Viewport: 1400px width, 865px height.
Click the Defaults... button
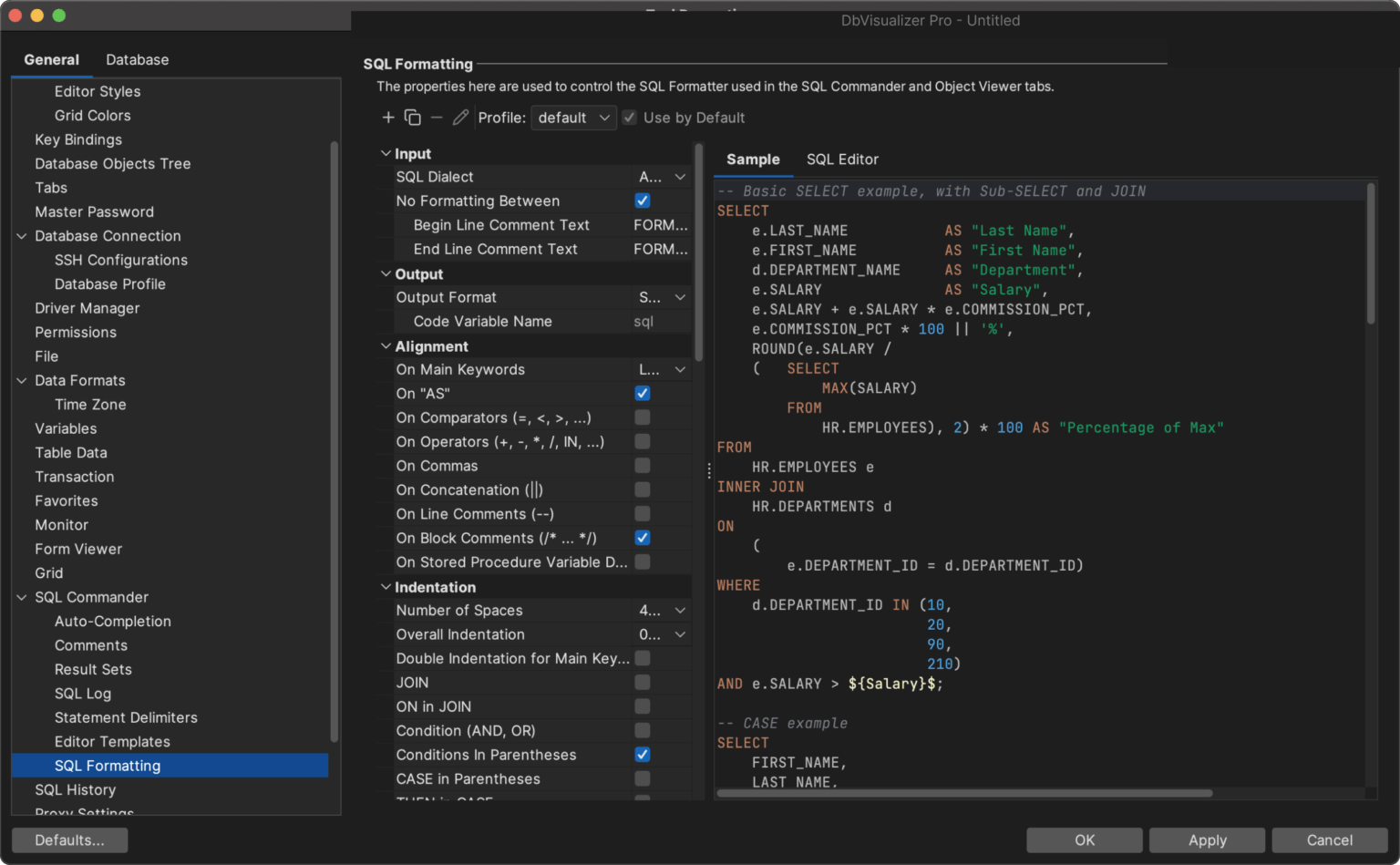coord(68,839)
